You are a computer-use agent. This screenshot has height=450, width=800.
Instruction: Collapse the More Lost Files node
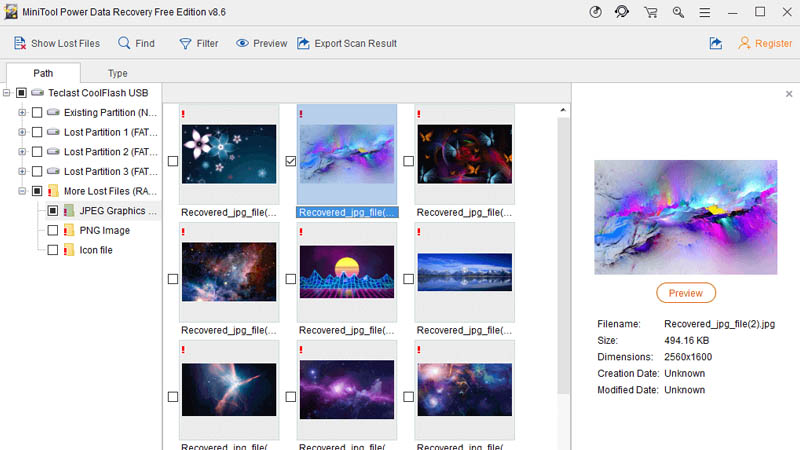[22, 191]
